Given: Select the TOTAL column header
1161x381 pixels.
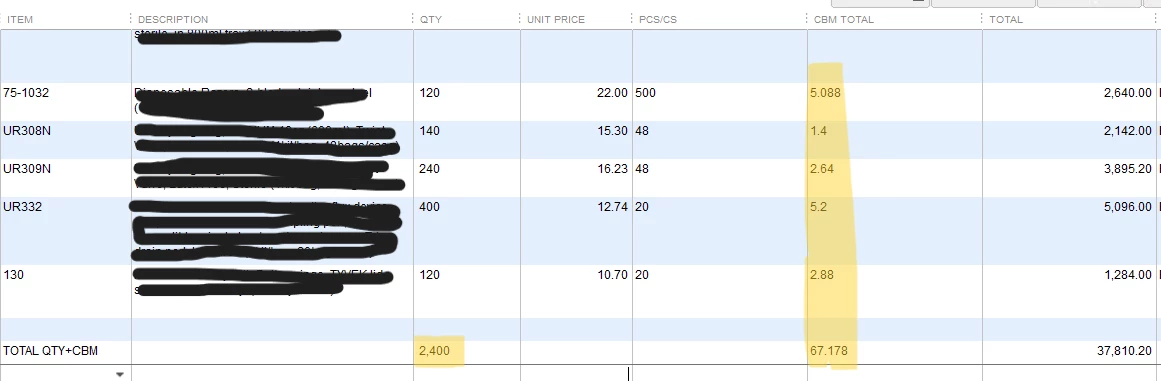Looking at the screenshot, I should 1006,19.
